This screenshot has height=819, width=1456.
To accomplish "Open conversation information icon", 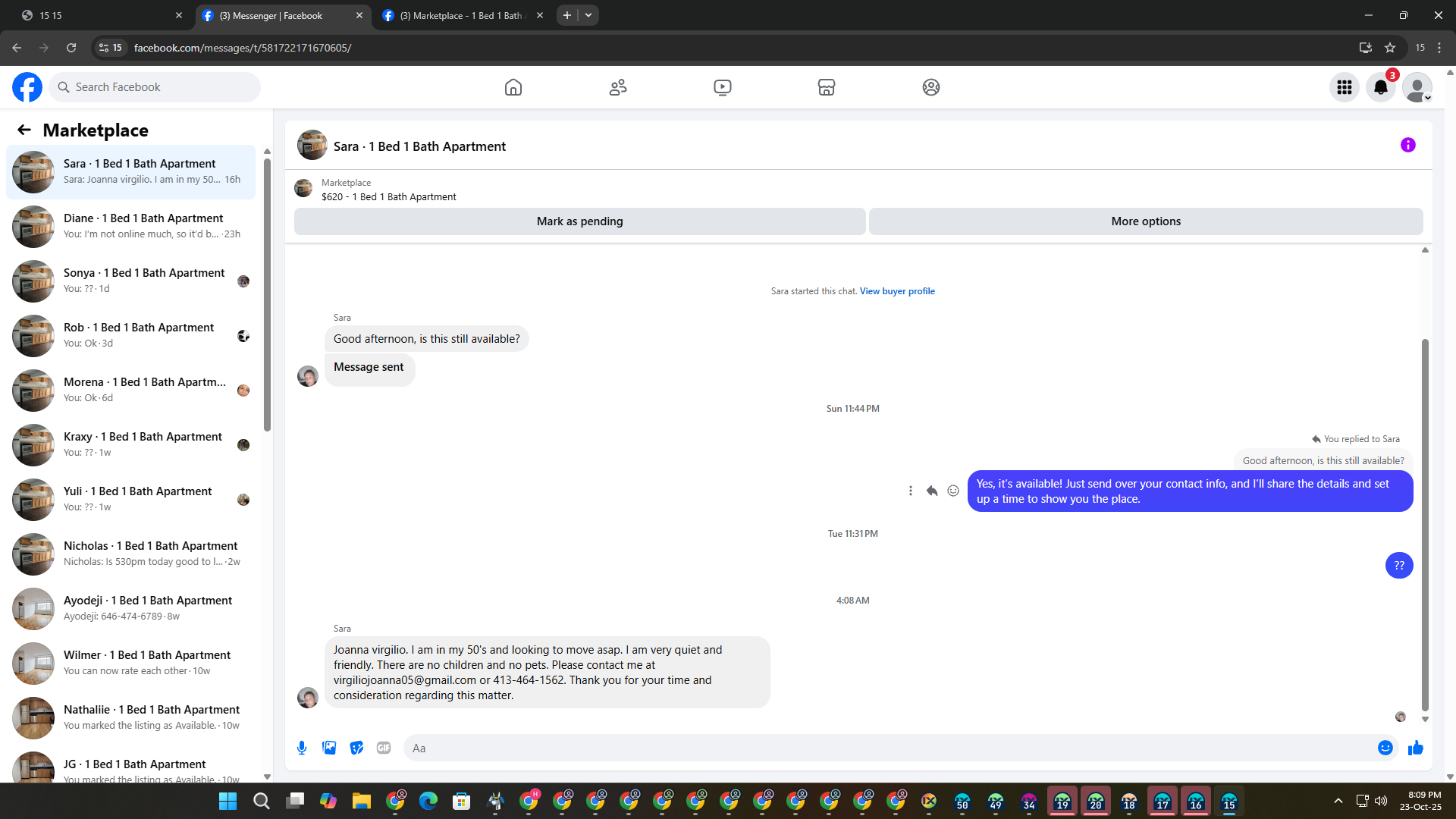I will click(x=1407, y=145).
